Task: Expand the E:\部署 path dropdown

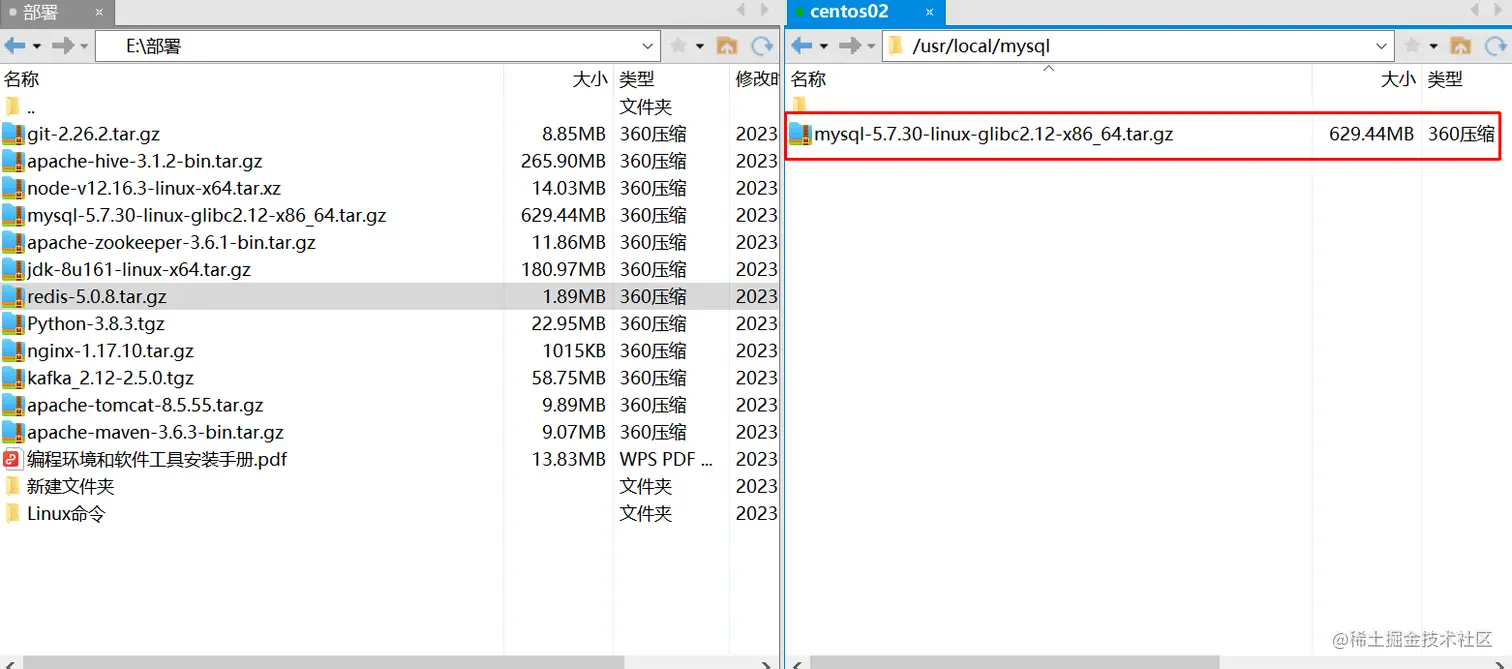Action: pyautogui.click(x=648, y=46)
